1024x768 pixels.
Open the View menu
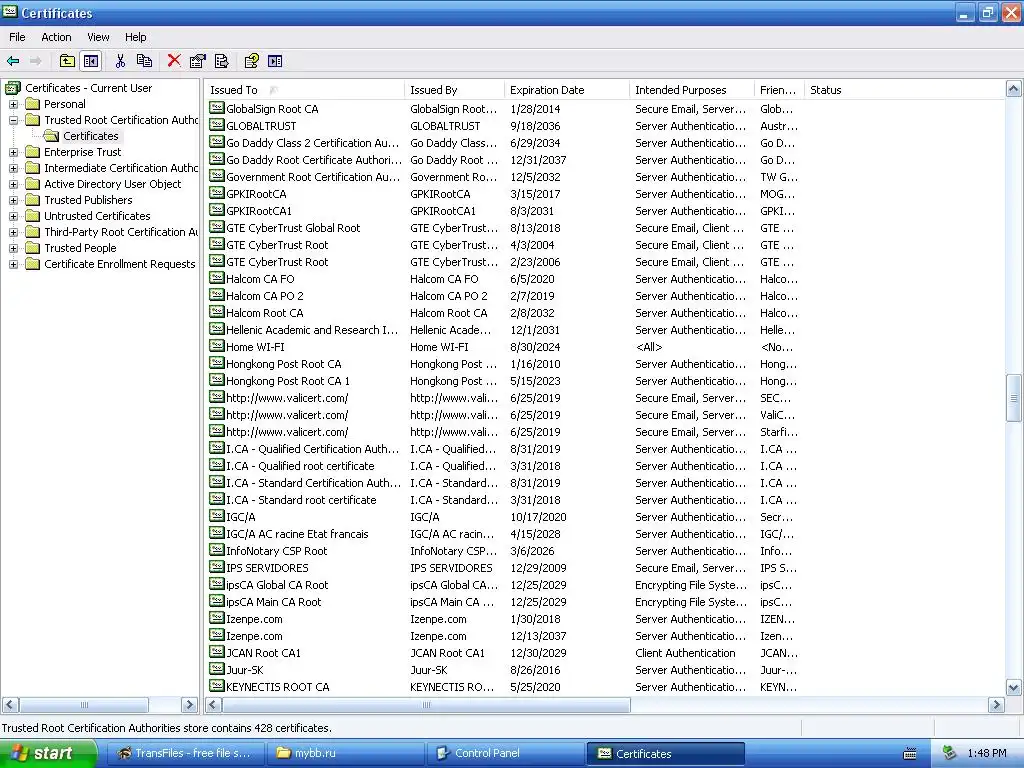coord(98,37)
